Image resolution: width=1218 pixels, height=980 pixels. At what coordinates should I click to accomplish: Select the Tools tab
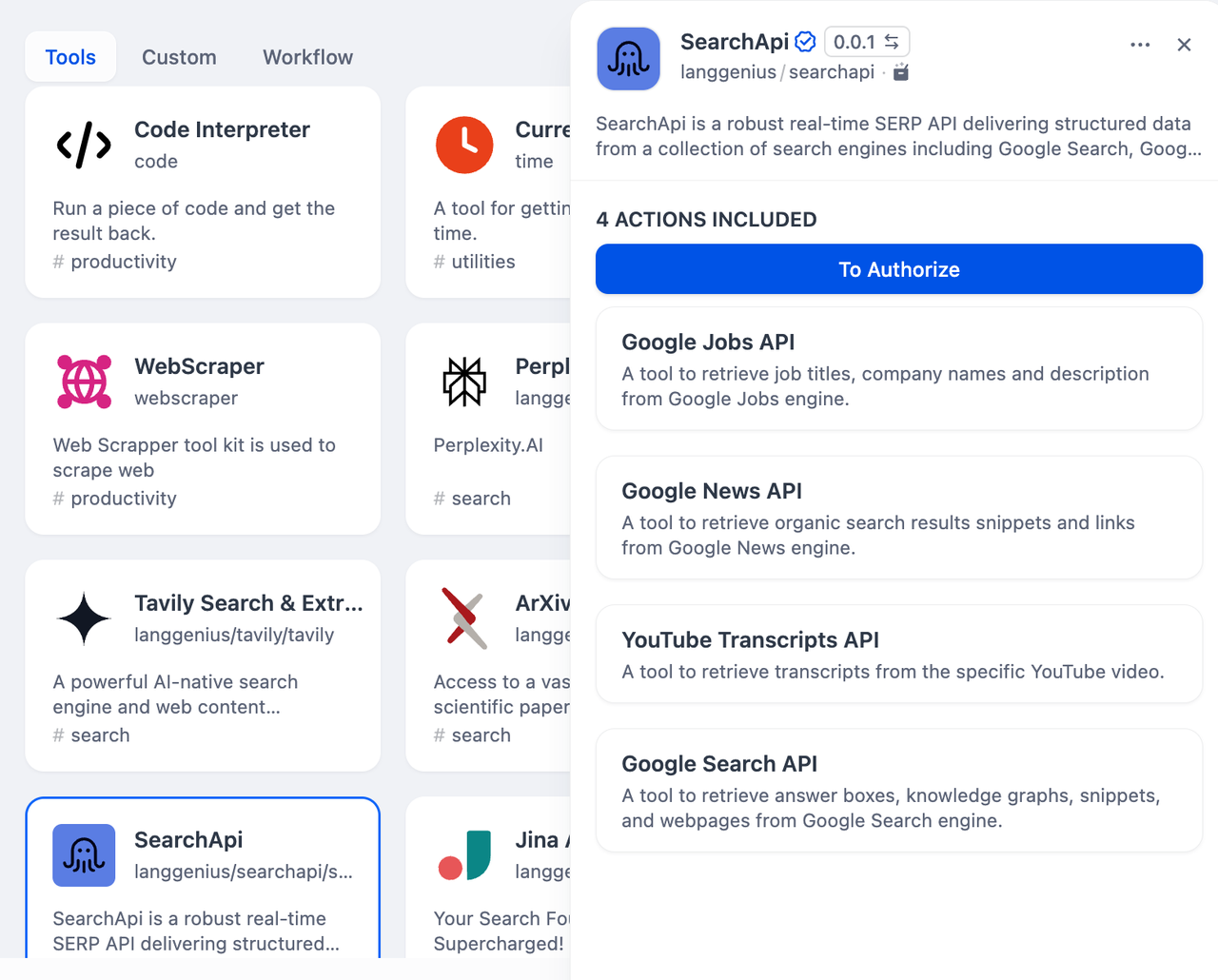tap(70, 57)
